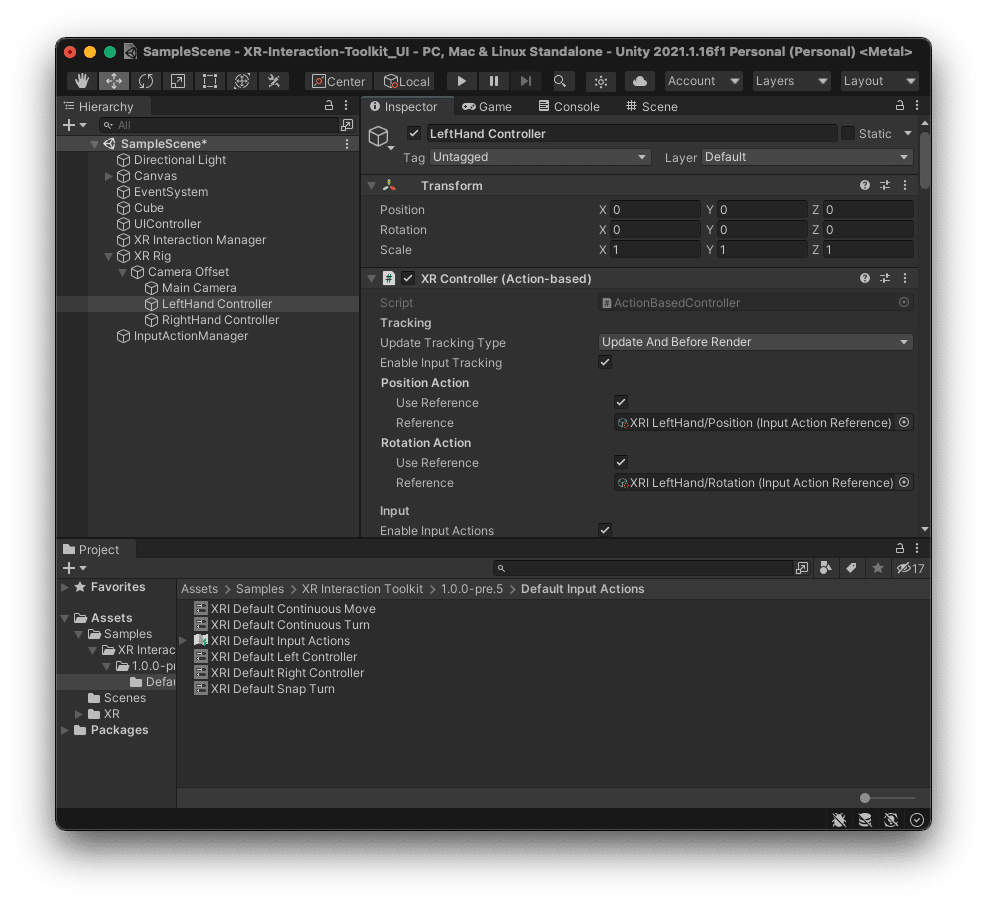Click Samples in the breadcrumb path
The image size is (987, 904).
click(259, 589)
